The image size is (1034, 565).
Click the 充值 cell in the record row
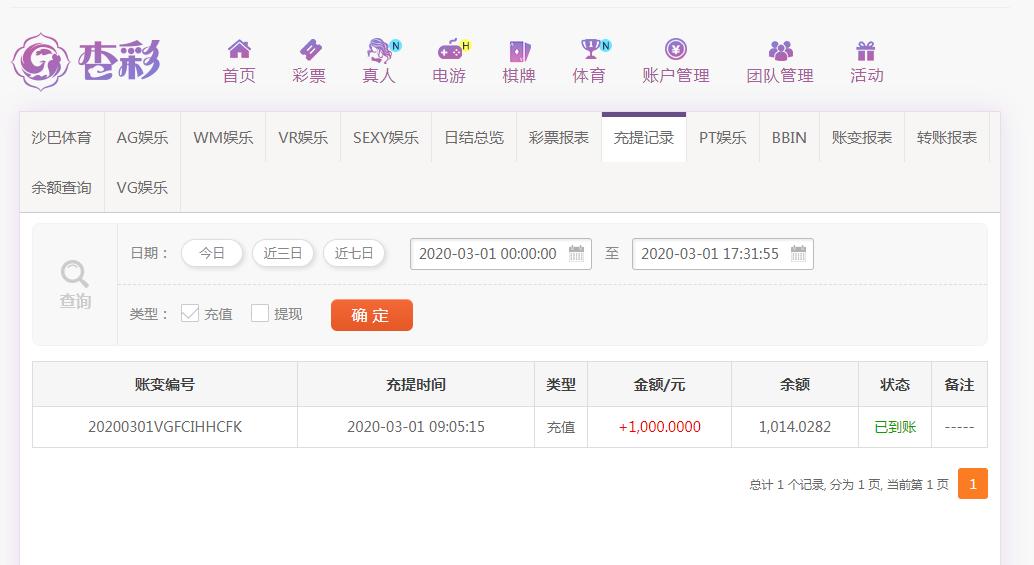[561, 427]
